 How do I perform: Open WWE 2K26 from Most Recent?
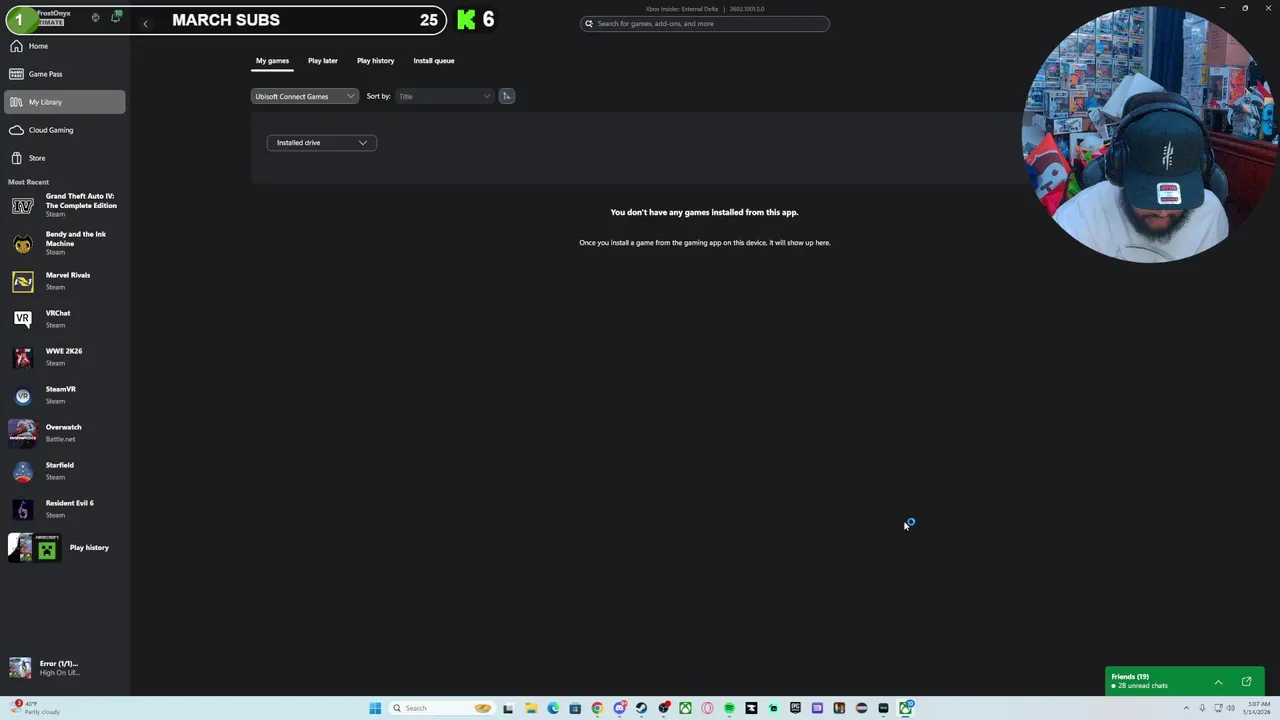click(x=64, y=357)
